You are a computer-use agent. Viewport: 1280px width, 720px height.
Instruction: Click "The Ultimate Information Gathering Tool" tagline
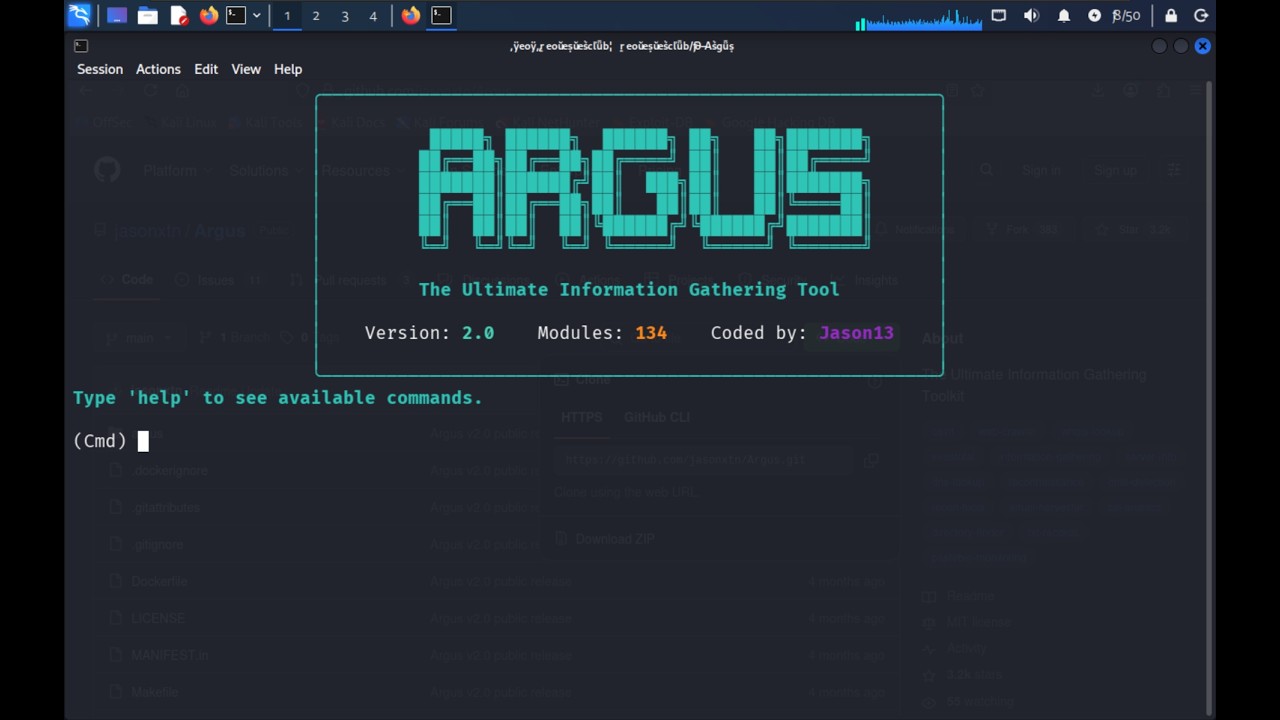pos(629,290)
